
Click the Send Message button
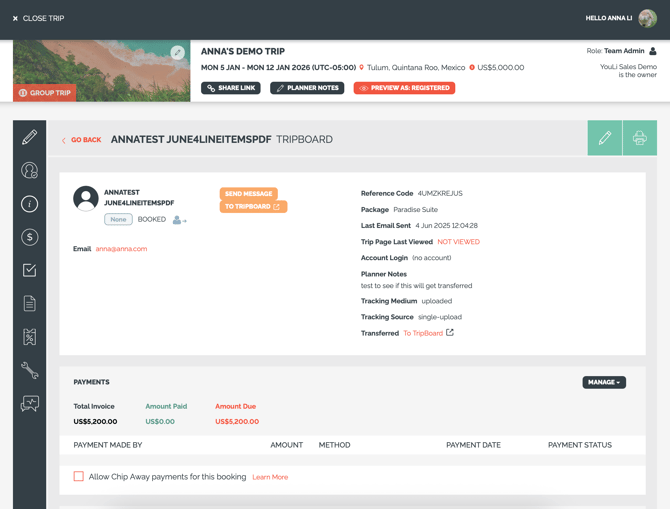(249, 194)
